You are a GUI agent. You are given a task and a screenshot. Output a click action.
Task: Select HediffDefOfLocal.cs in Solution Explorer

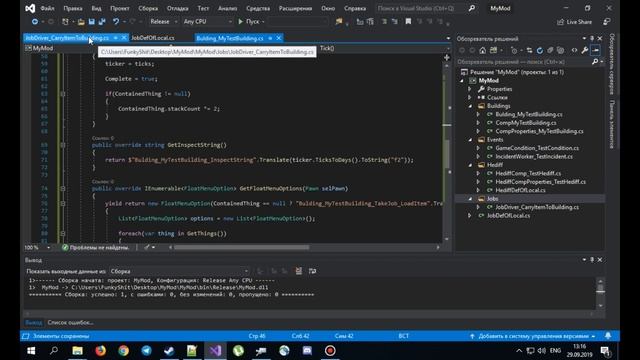point(520,190)
